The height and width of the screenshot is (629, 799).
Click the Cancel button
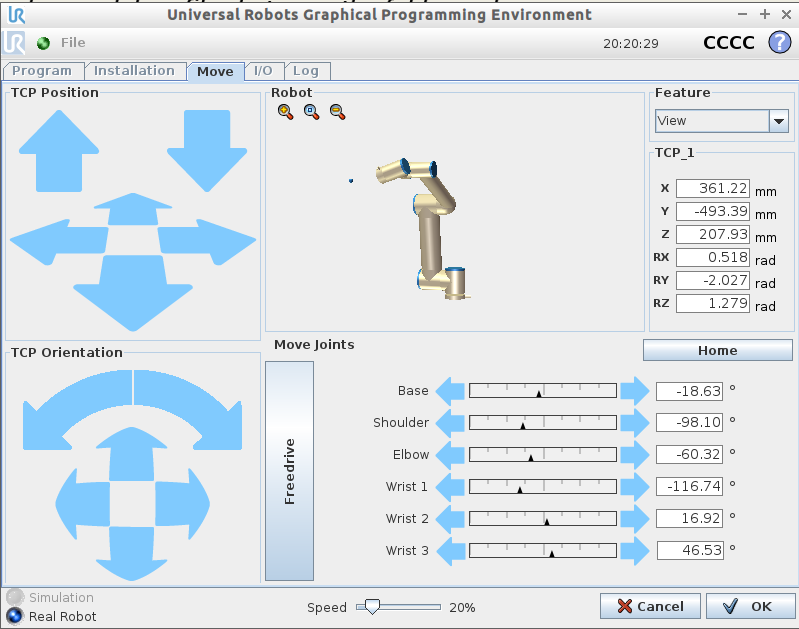coord(650,606)
